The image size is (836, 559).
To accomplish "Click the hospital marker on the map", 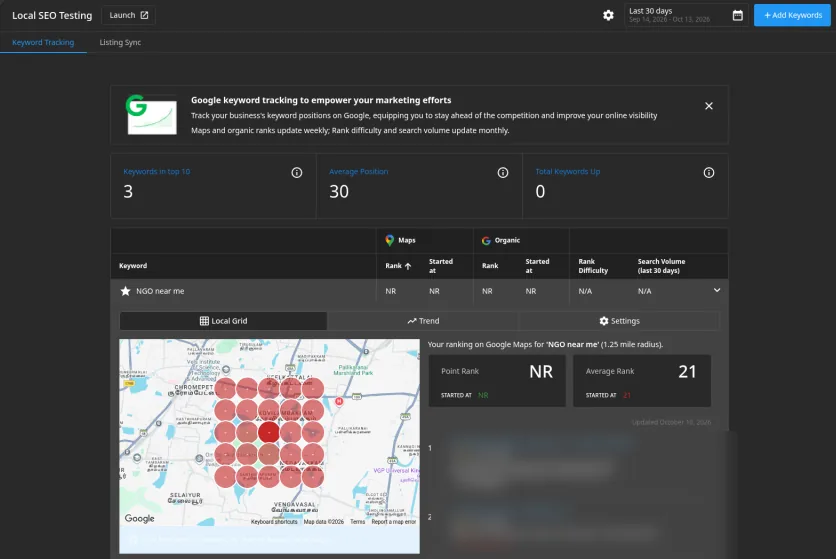I will click(339, 401).
